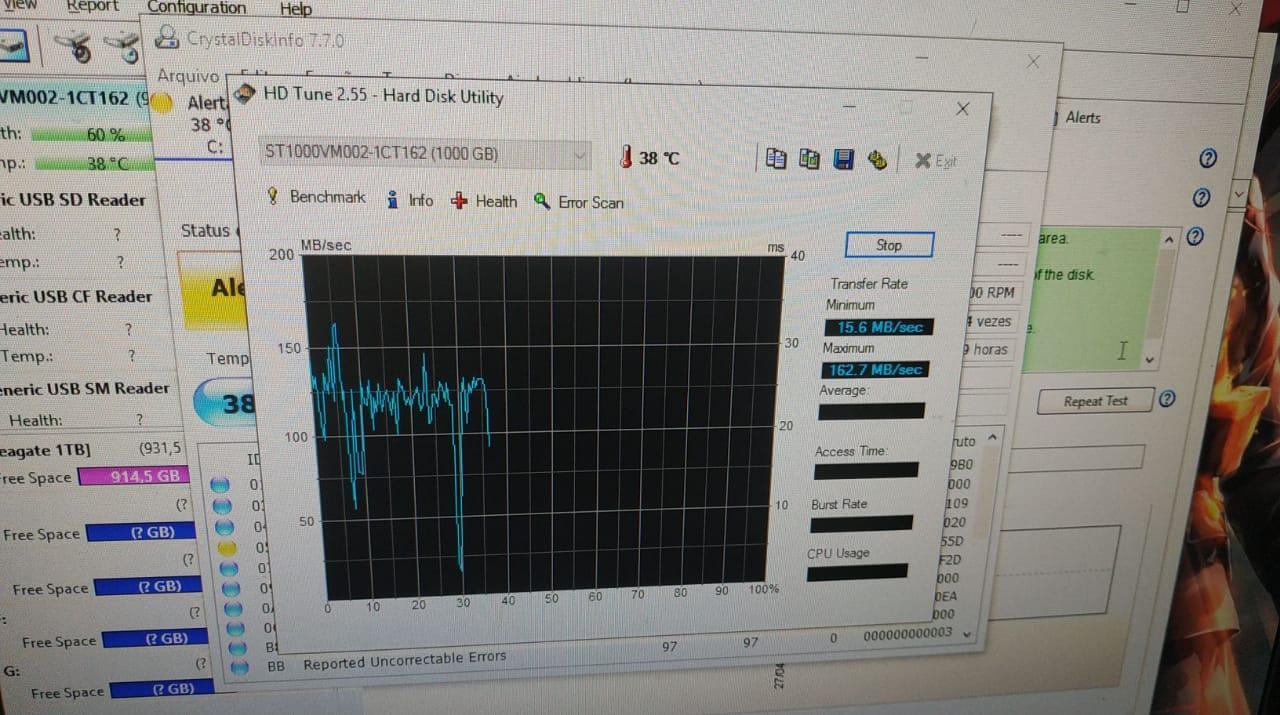
Task: Open the View menu in background window
Action: (x=20, y=5)
